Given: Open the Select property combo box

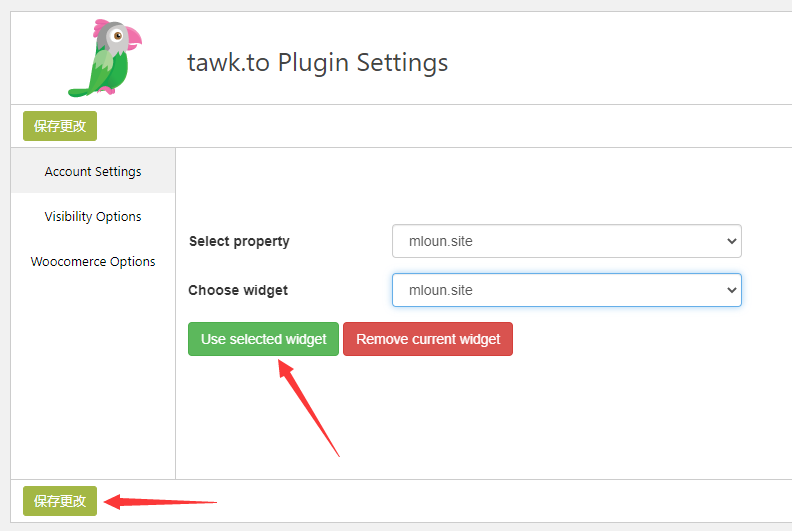Looking at the screenshot, I should (567, 241).
